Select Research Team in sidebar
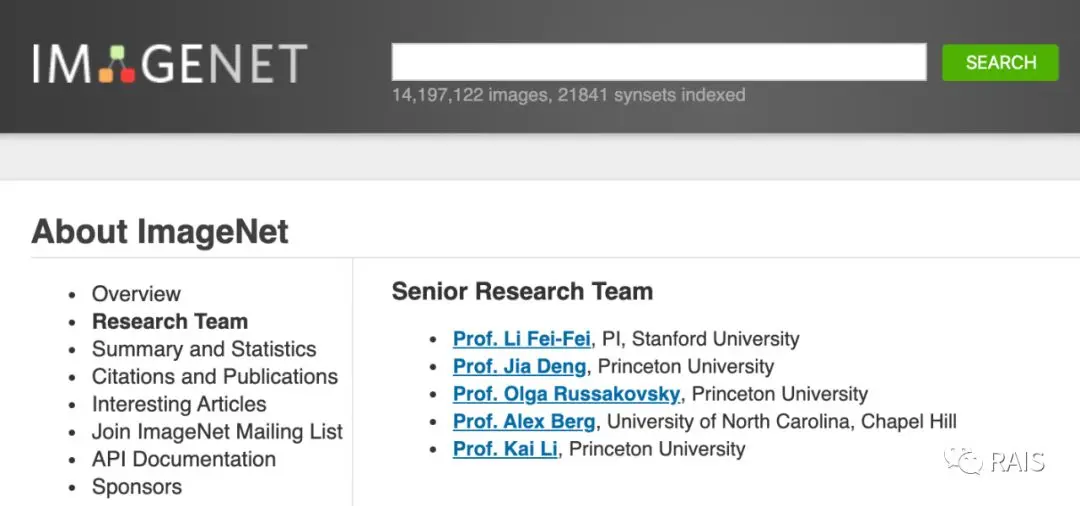 (170, 321)
